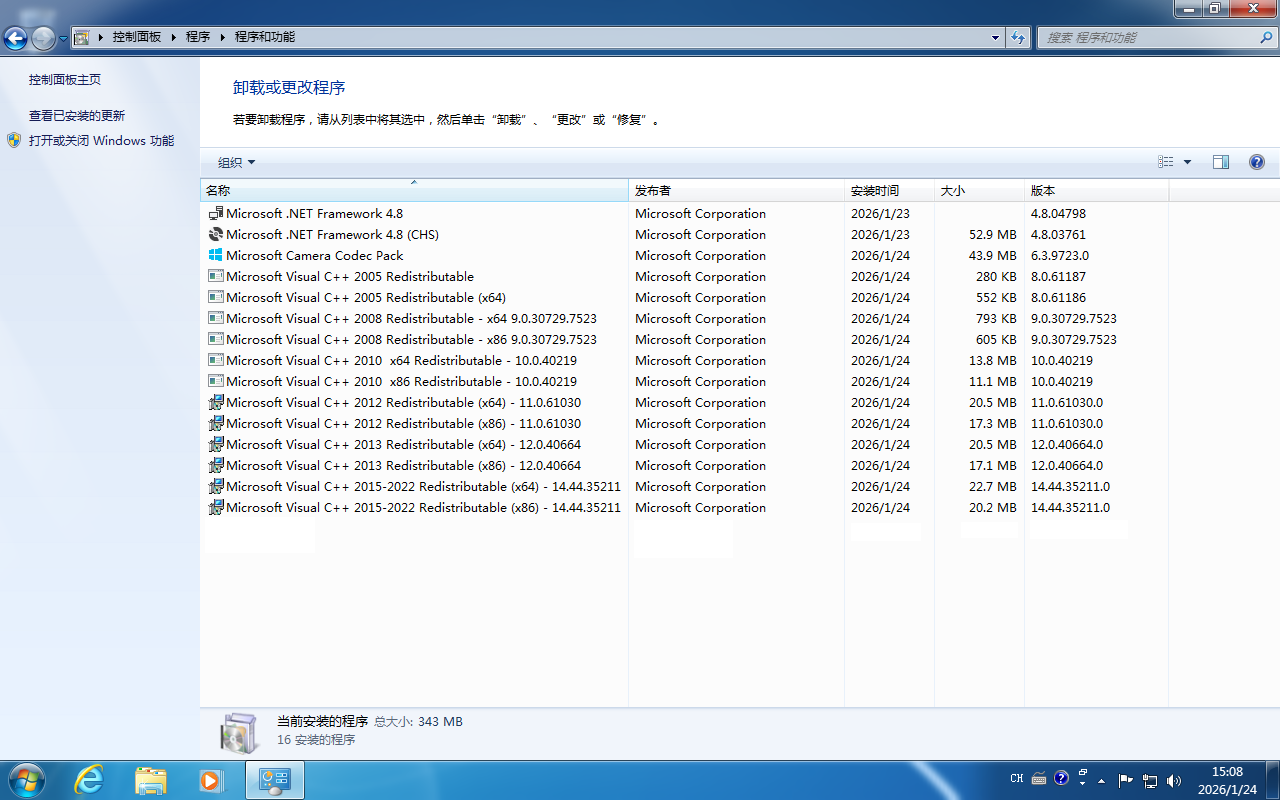1280x800 pixels.
Task: Open 打开或关闭 Windows 功能 link
Action: pyautogui.click(x=101, y=141)
